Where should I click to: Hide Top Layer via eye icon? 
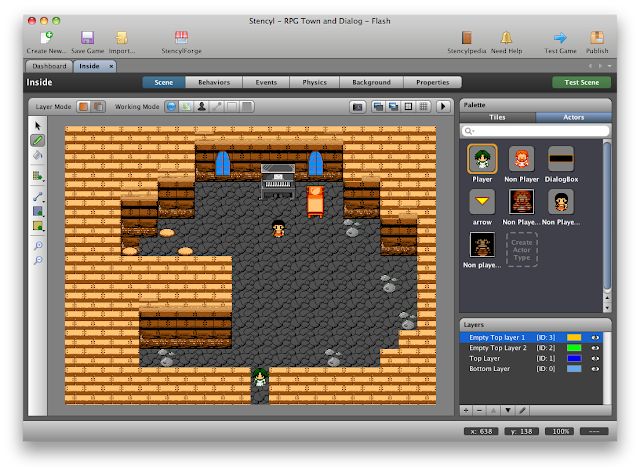(595, 358)
